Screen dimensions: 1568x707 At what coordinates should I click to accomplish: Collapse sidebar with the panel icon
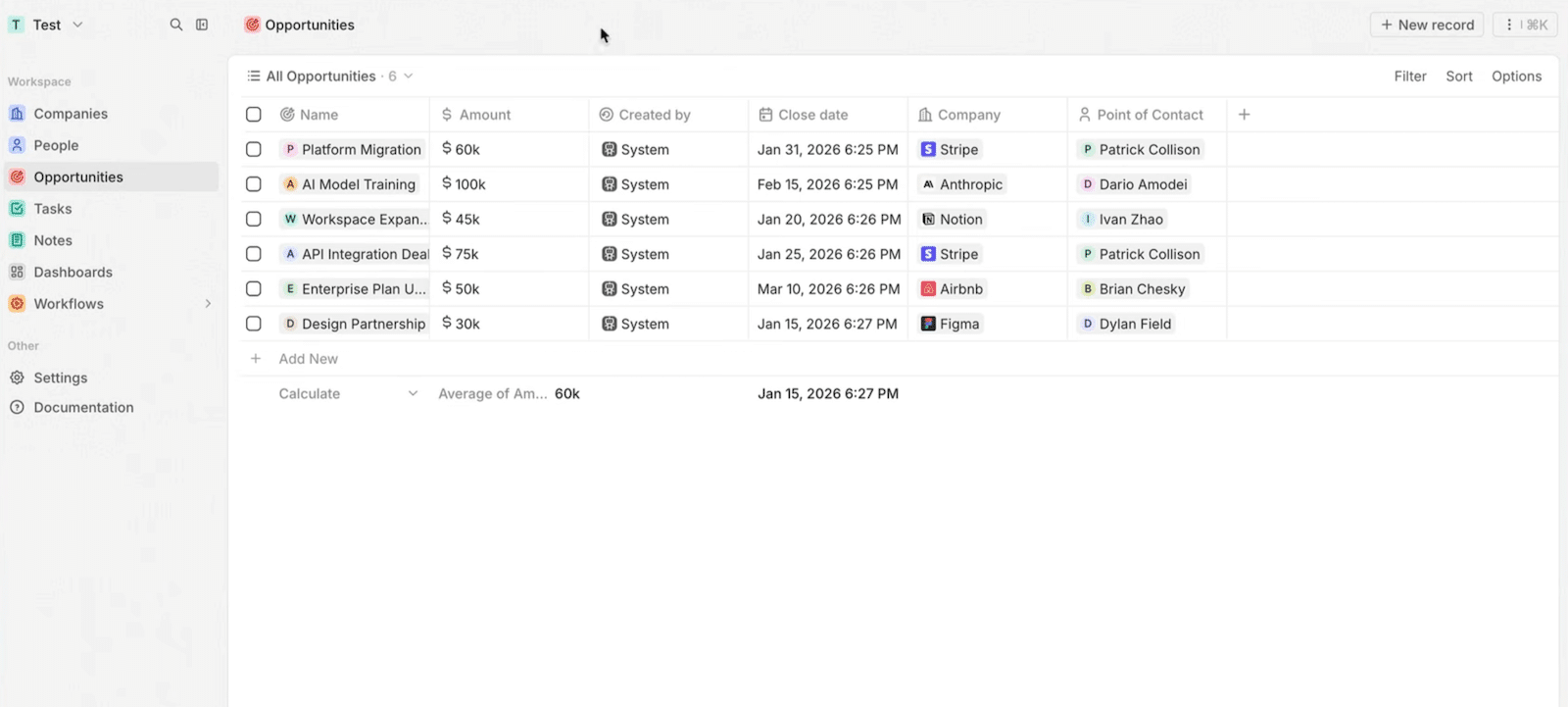coord(202,25)
